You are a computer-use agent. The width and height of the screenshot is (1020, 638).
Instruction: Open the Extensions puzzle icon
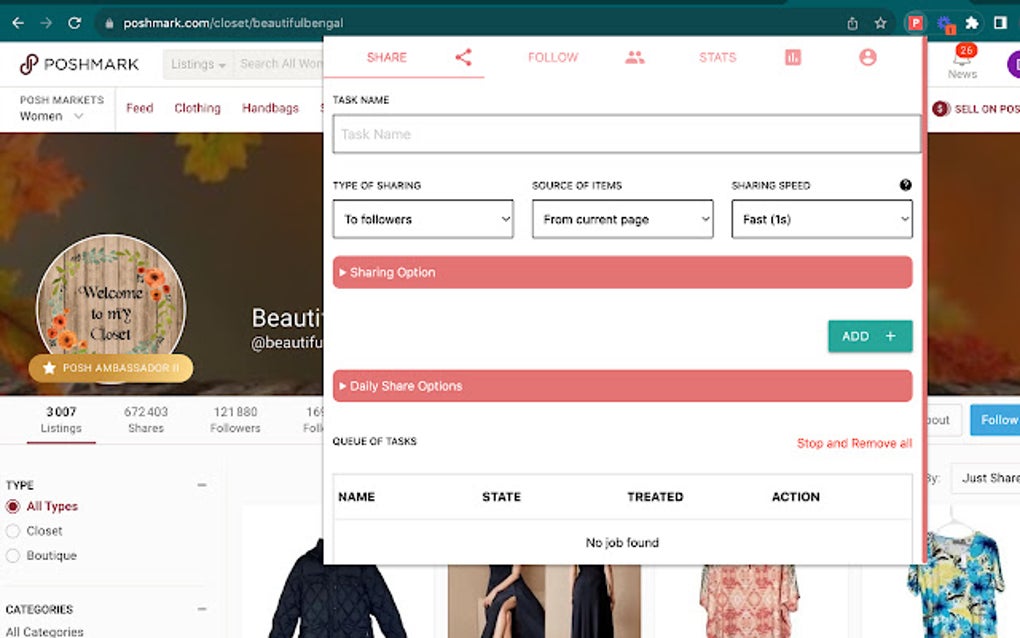(x=972, y=23)
